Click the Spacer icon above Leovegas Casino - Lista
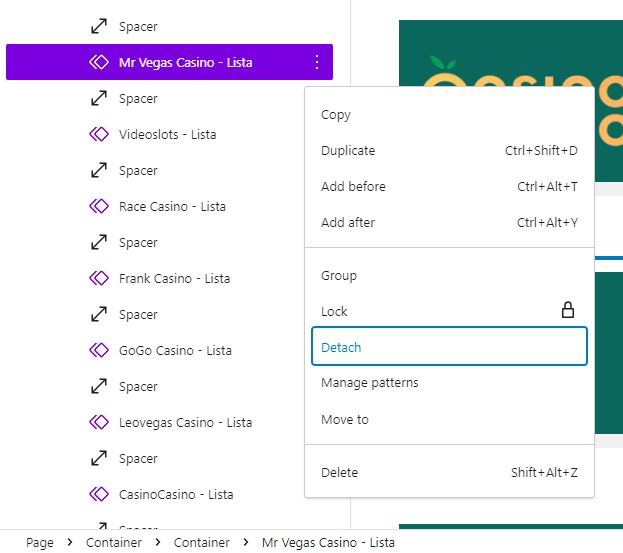This screenshot has width=623, height=553. 99,386
